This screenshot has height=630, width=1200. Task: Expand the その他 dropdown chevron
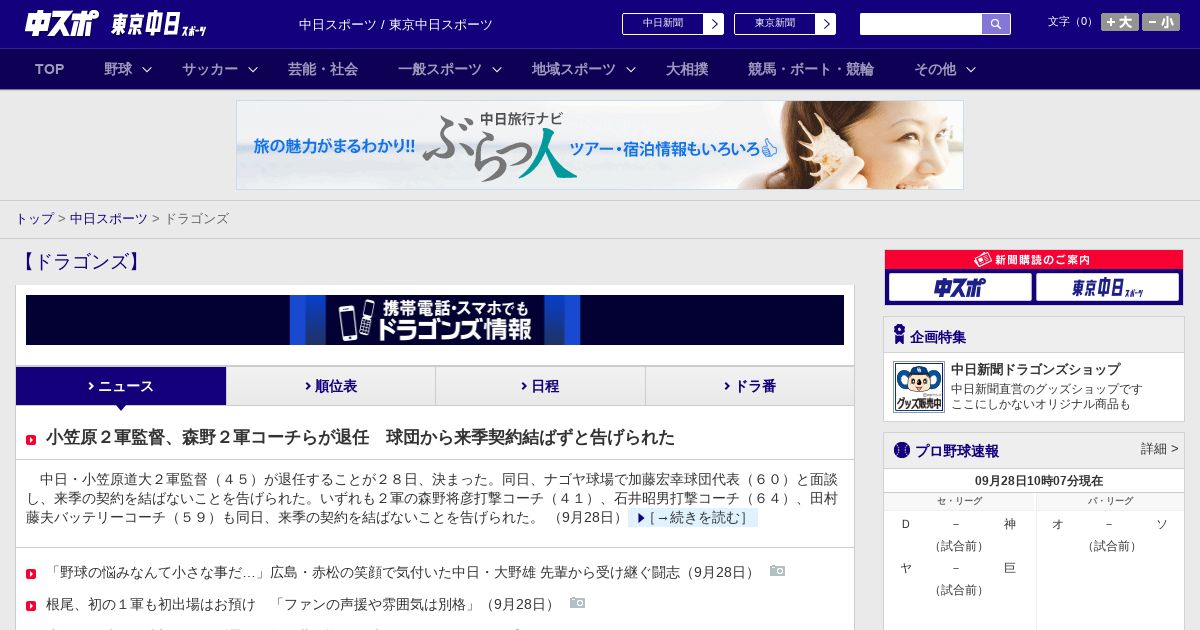point(971,69)
